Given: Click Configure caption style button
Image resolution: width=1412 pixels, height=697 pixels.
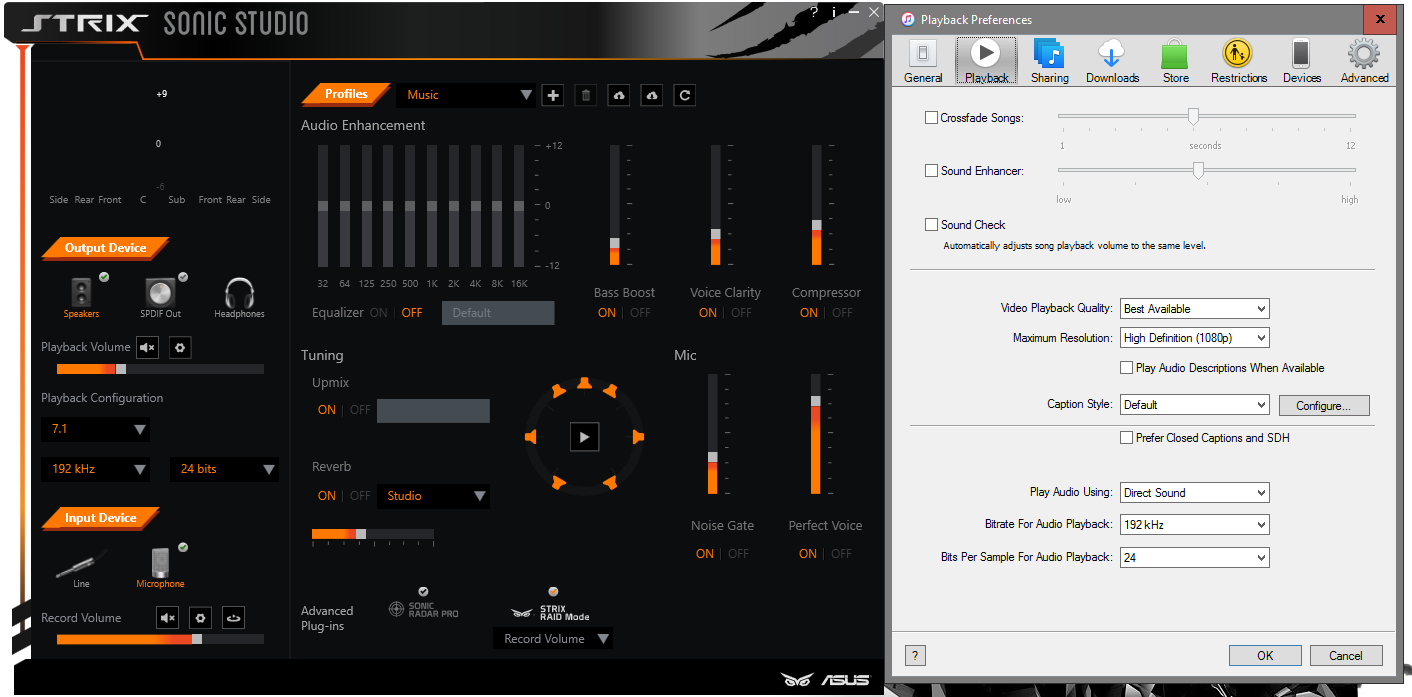Looking at the screenshot, I should click(x=1324, y=406).
